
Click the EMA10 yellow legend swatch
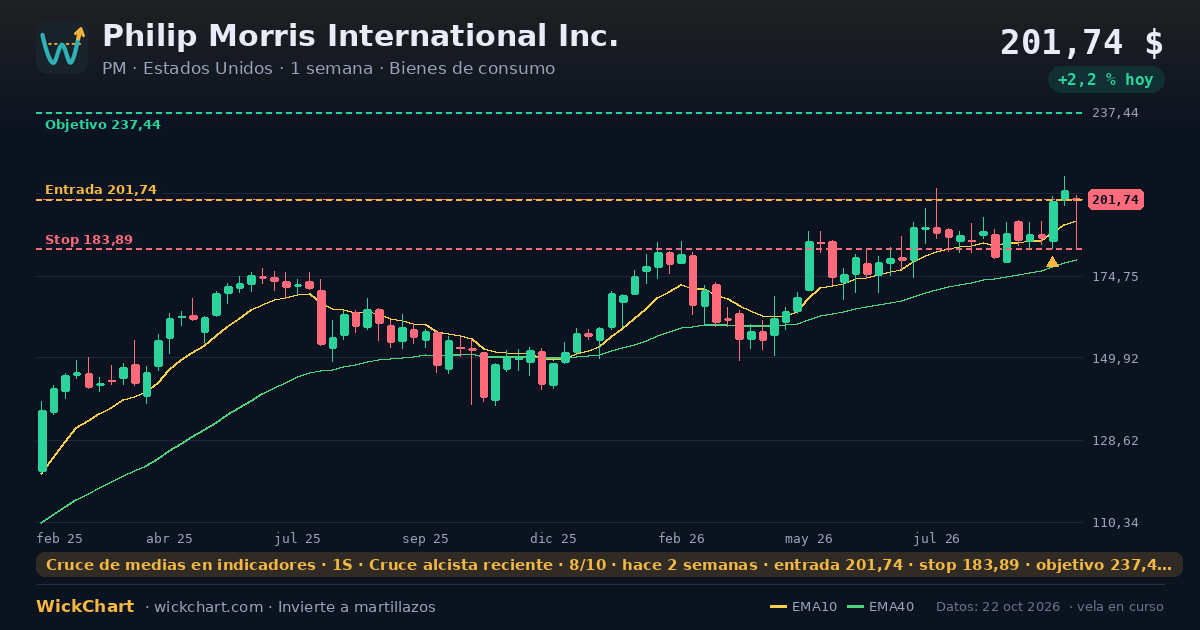(778, 607)
